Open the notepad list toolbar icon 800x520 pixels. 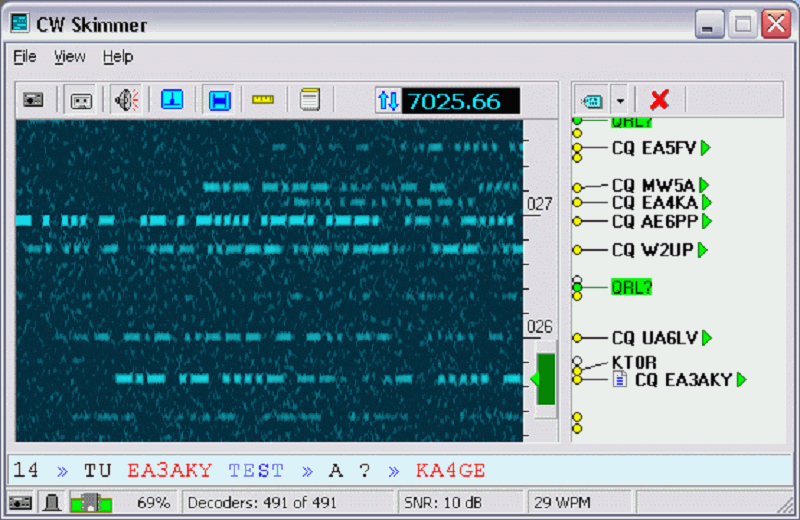(310, 100)
